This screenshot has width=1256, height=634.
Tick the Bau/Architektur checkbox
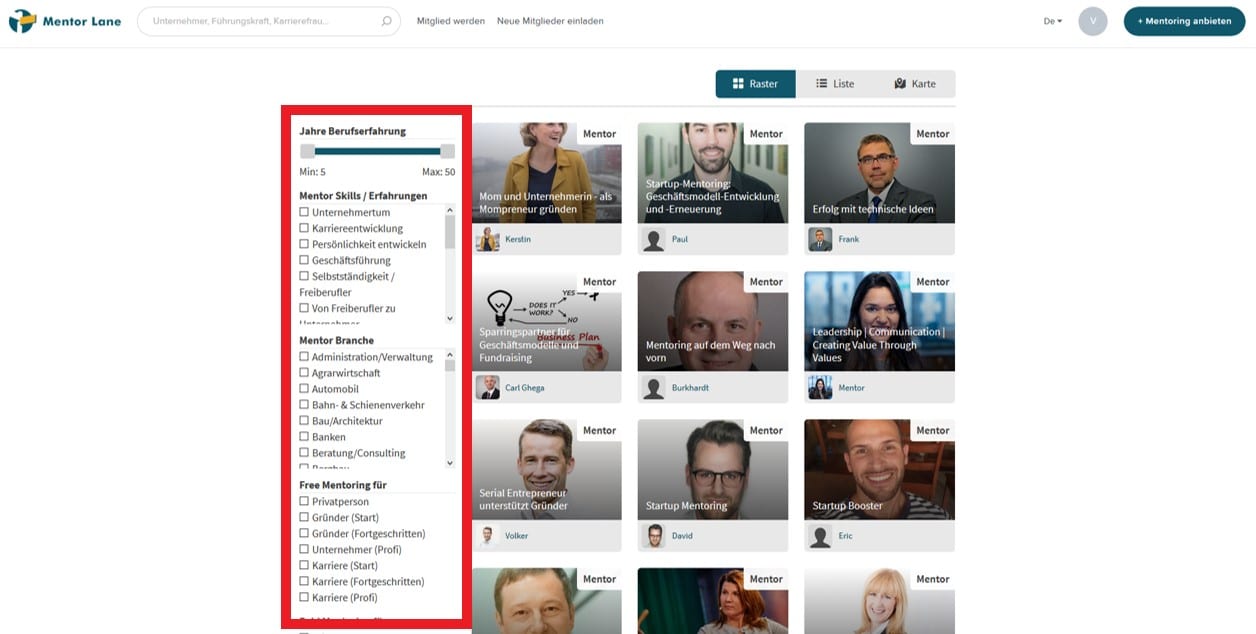click(304, 421)
